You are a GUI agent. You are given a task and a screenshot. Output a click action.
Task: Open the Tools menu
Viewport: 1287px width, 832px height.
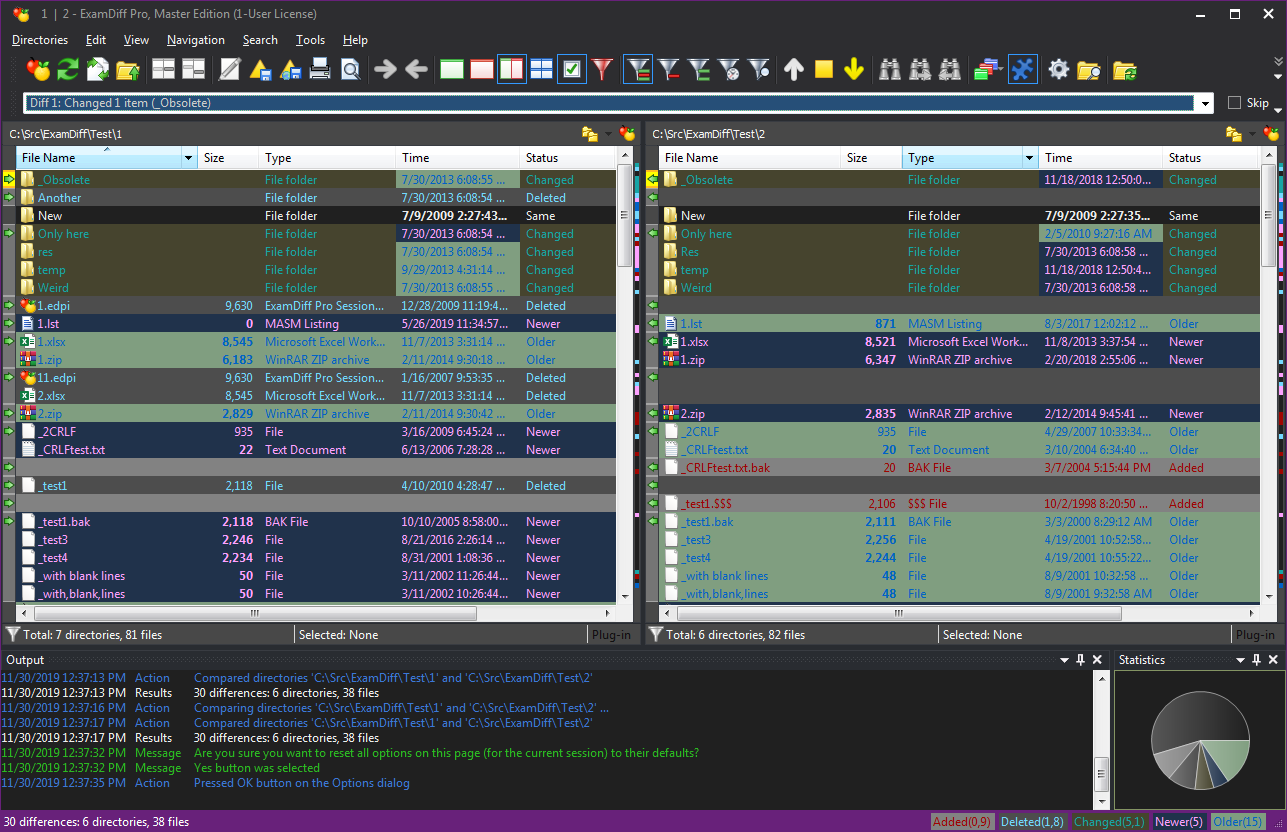coord(310,40)
